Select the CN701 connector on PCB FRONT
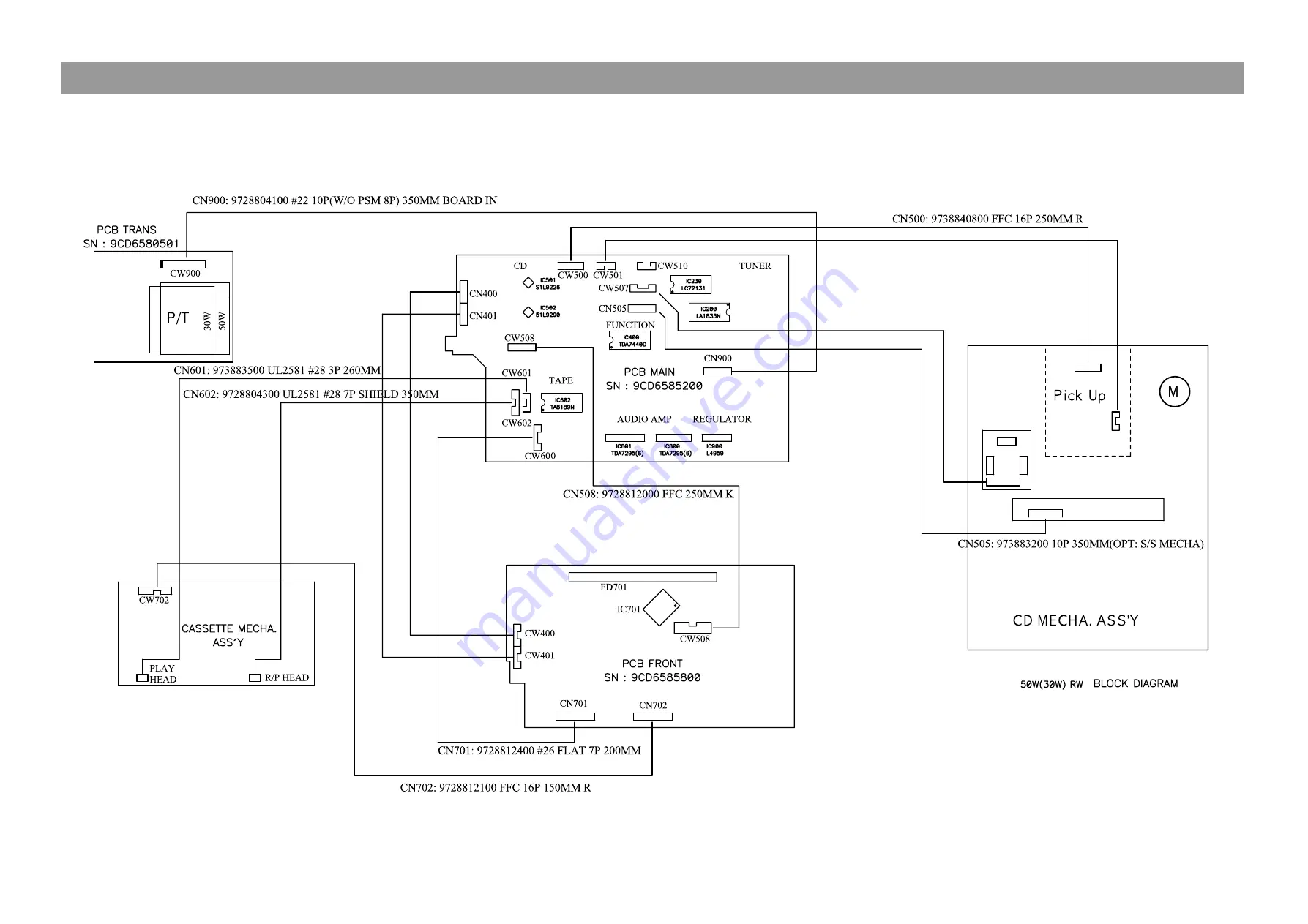The width and height of the screenshot is (1308, 924). tap(575, 716)
